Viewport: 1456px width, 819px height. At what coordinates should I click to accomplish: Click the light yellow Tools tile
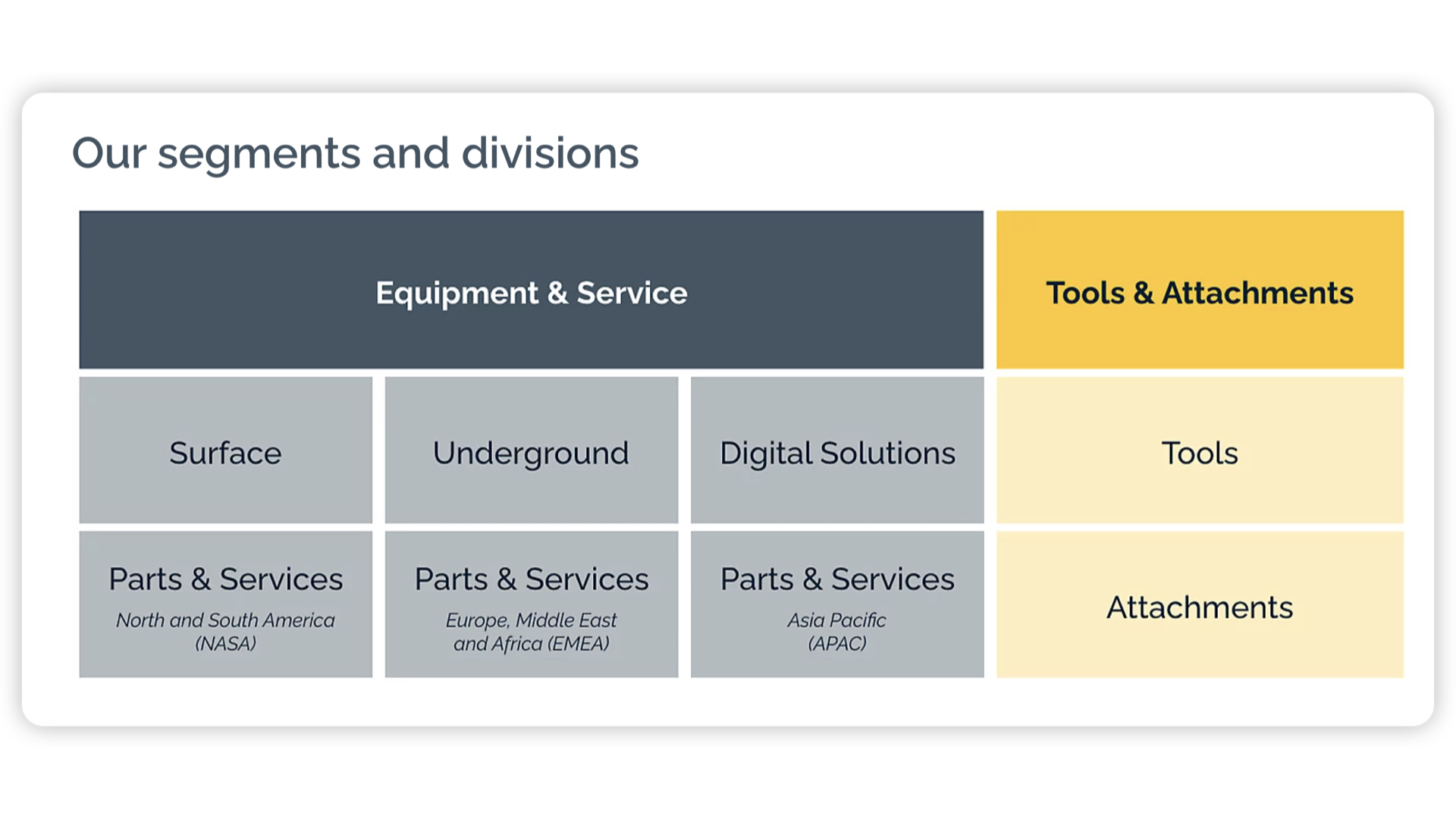pyautogui.click(x=1200, y=450)
